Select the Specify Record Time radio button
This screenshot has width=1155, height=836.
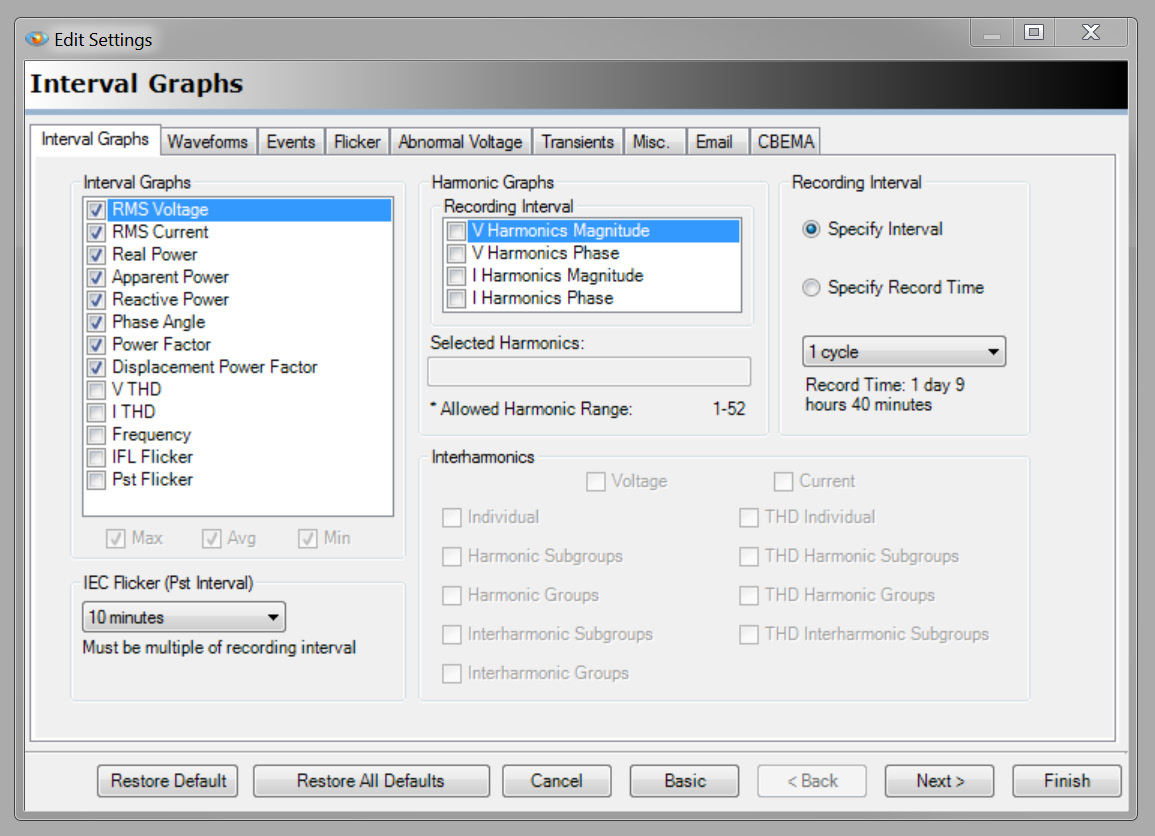point(811,288)
